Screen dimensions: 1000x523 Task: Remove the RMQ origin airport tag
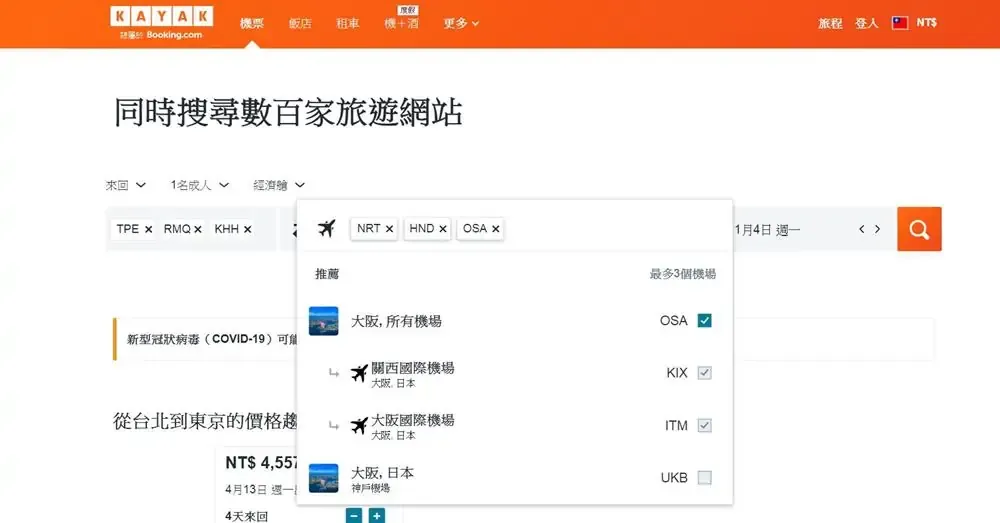tap(198, 230)
